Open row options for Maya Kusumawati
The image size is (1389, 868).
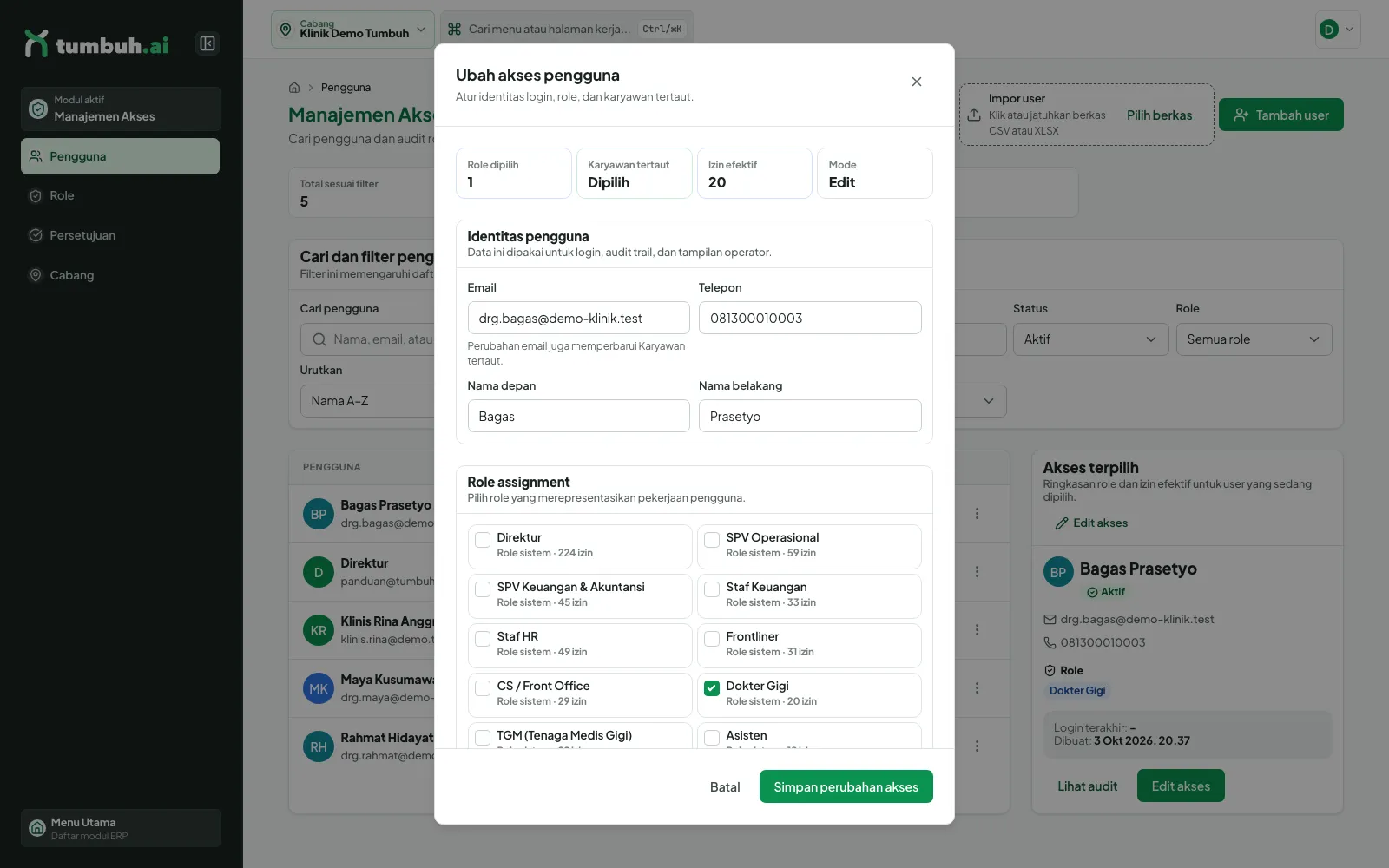click(977, 688)
